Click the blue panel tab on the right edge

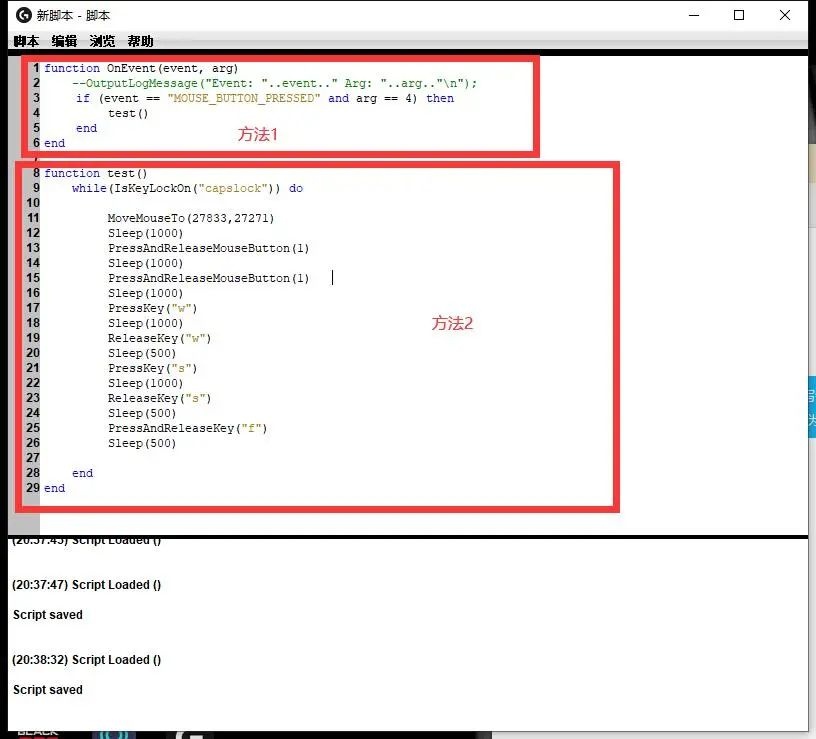coord(810,408)
